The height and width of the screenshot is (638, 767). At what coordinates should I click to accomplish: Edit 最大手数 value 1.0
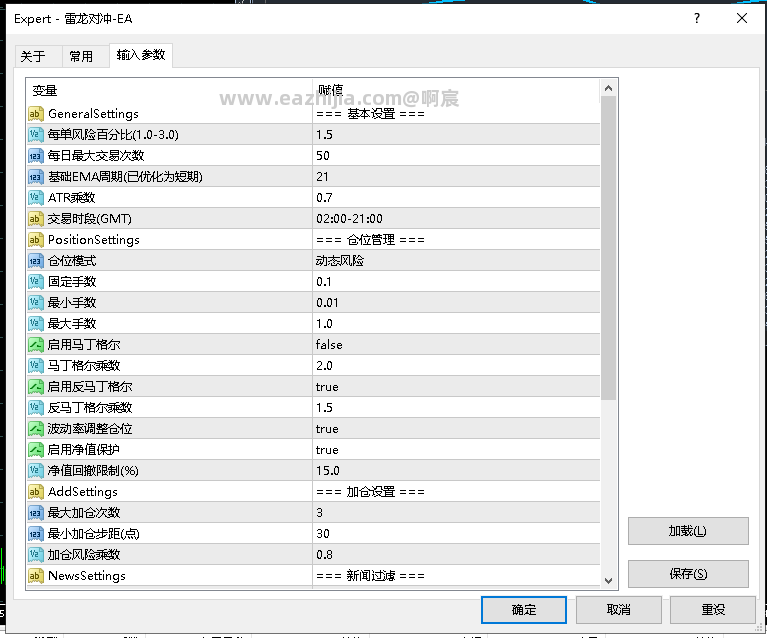click(x=456, y=324)
